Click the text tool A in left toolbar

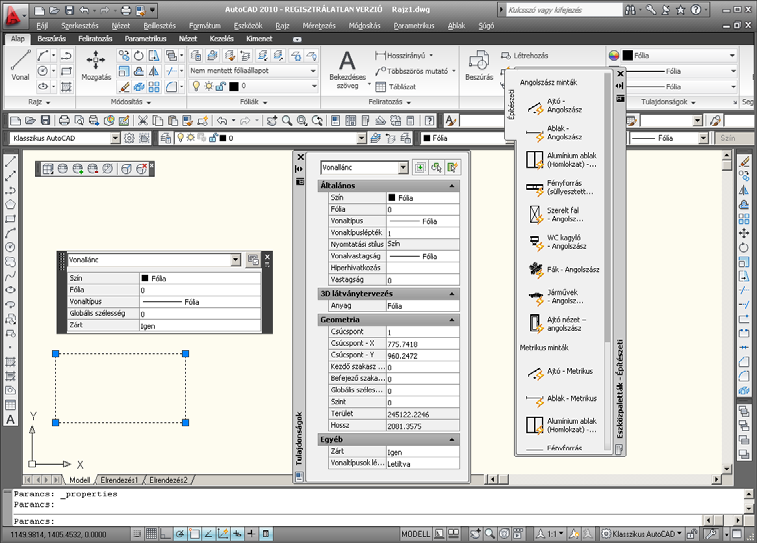click(x=10, y=419)
